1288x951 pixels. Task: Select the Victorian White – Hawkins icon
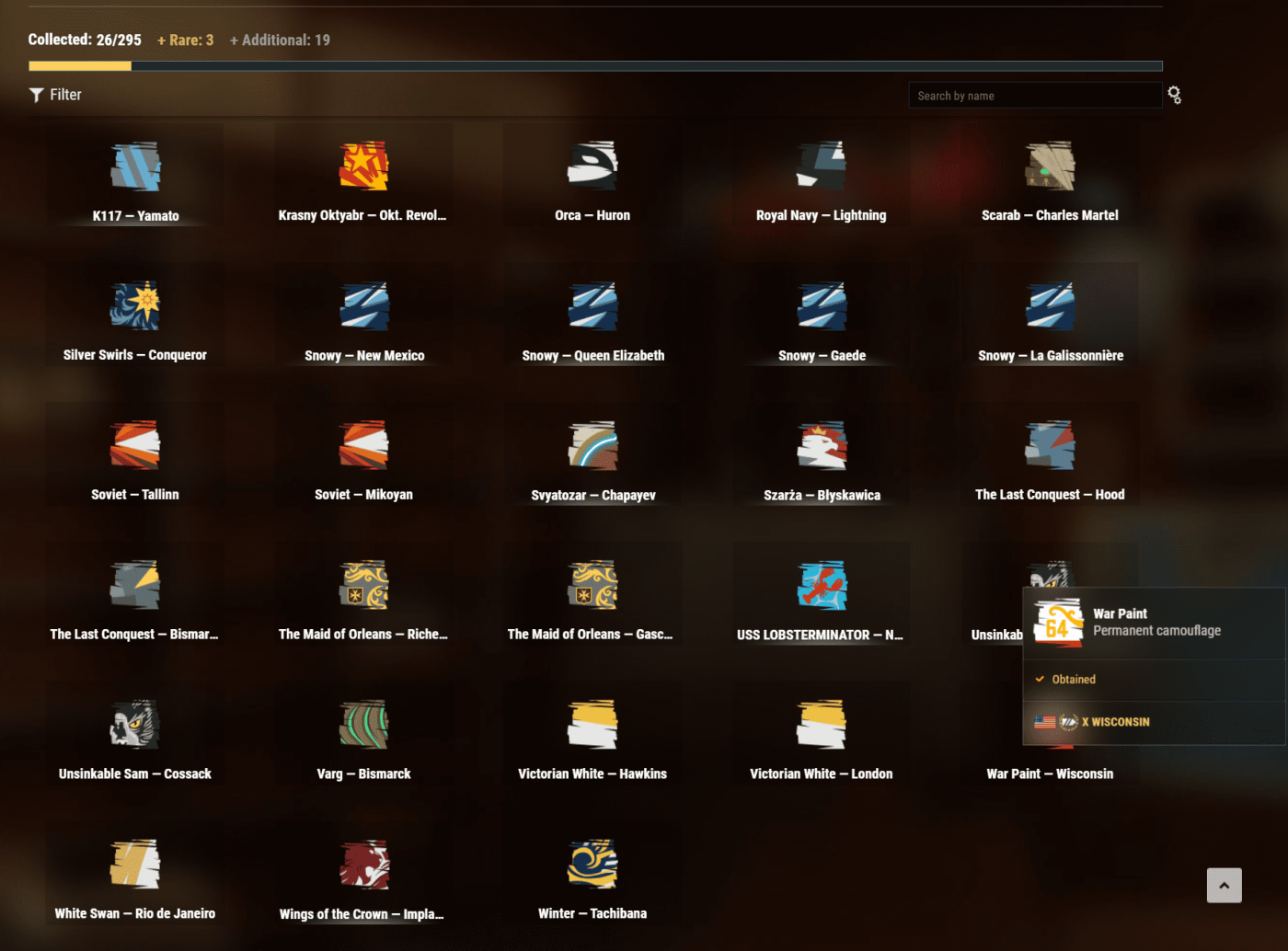pyautogui.click(x=592, y=726)
